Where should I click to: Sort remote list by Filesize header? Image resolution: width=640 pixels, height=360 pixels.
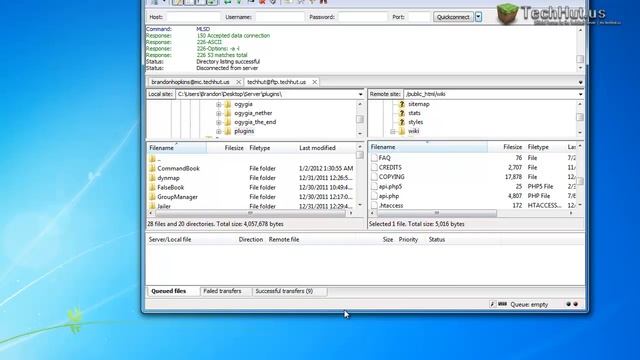(x=512, y=147)
